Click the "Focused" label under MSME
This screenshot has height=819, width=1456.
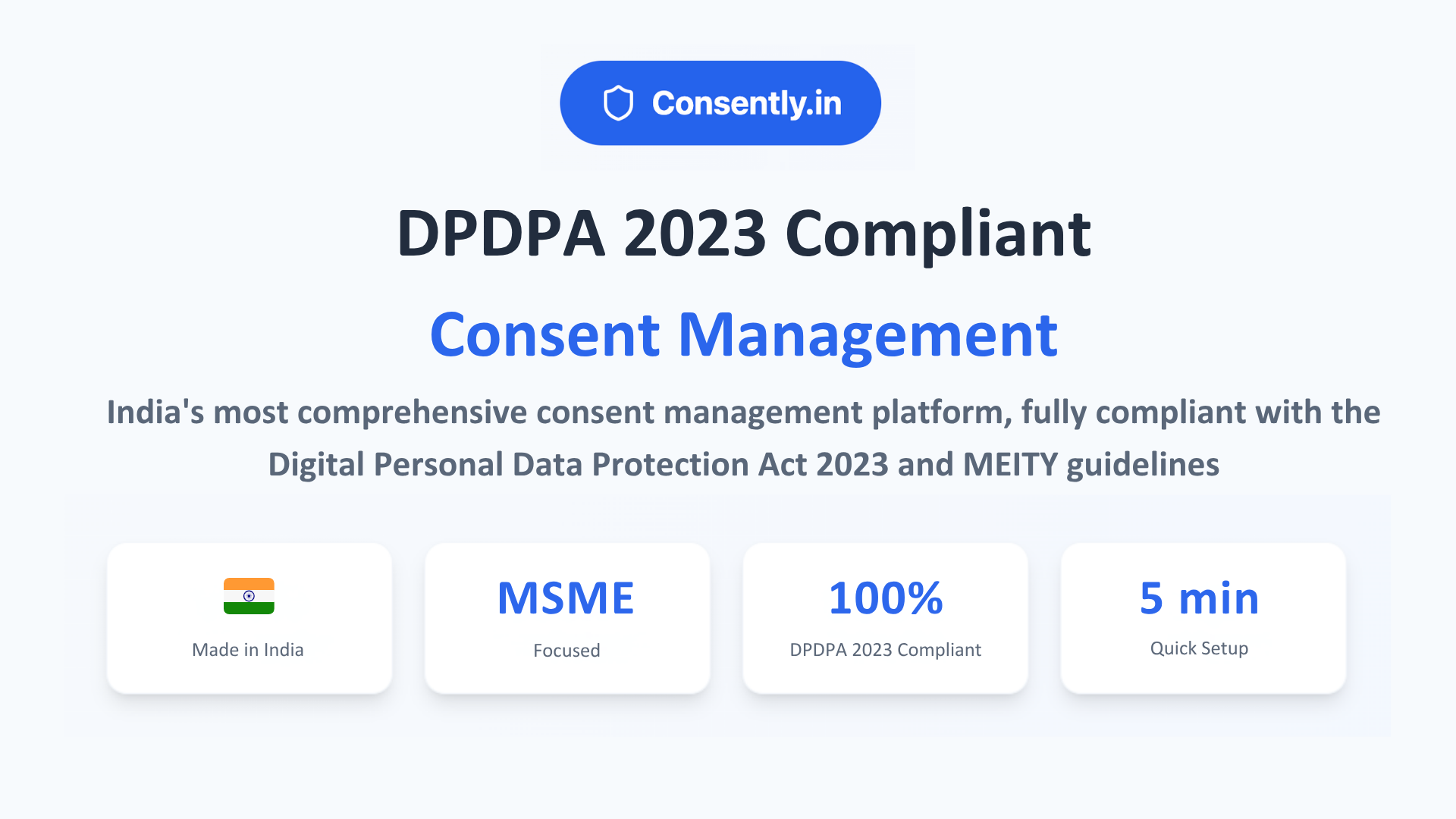coord(566,651)
